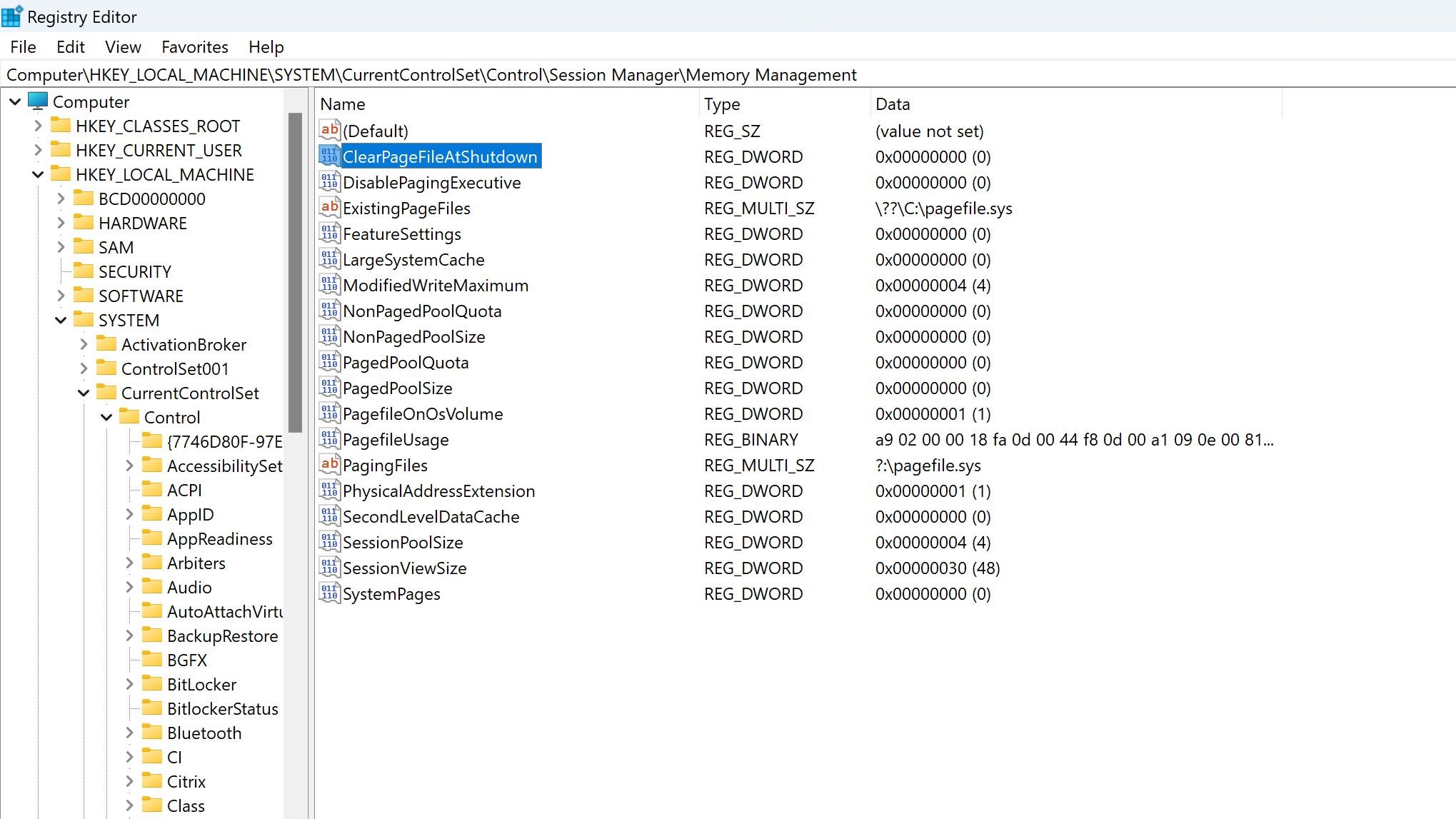The image size is (1456, 819).
Task: Click the REG_DWORD icon for ClearPageFileAtShutdown
Action: 329,156
